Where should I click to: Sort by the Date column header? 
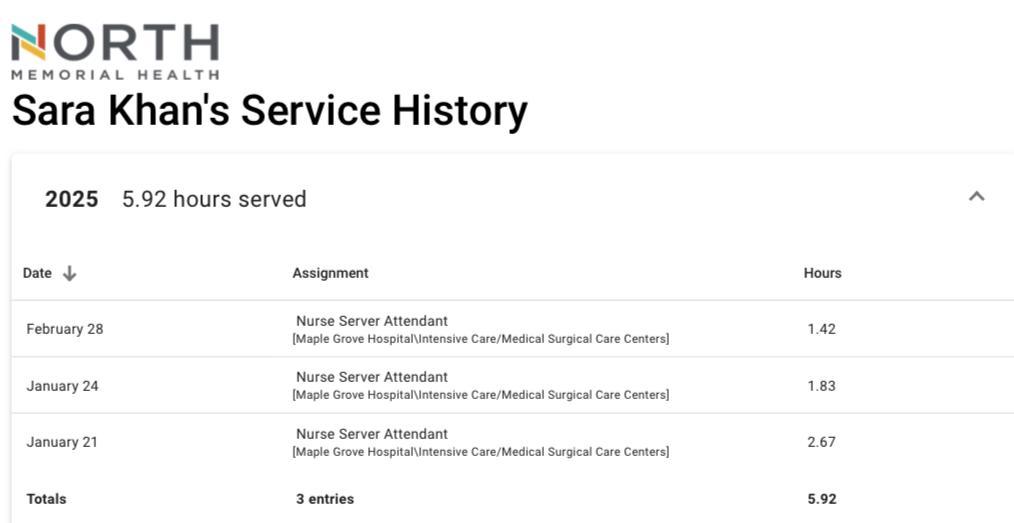[37, 273]
